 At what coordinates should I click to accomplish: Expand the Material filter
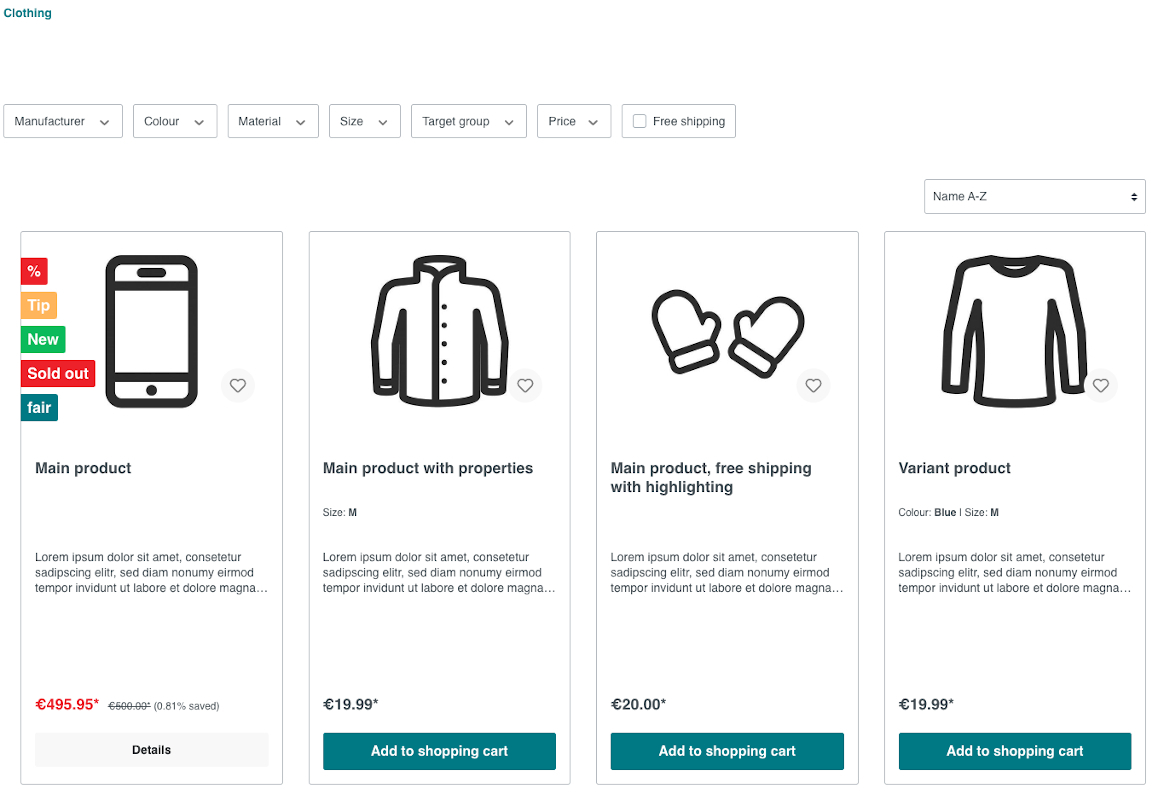[273, 121]
